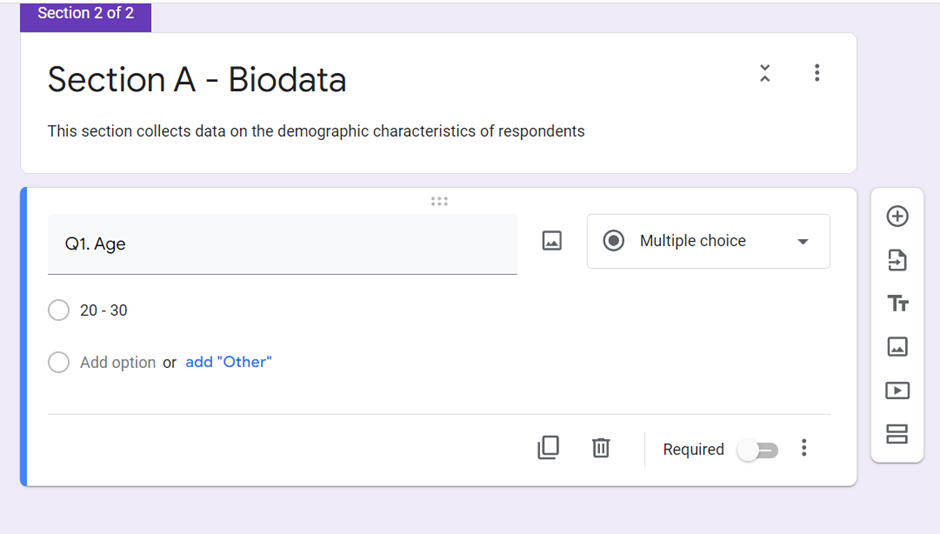Click Add option text to add choice
Image resolution: width=940 pixels, height=534 pixels.
point(118,363)
